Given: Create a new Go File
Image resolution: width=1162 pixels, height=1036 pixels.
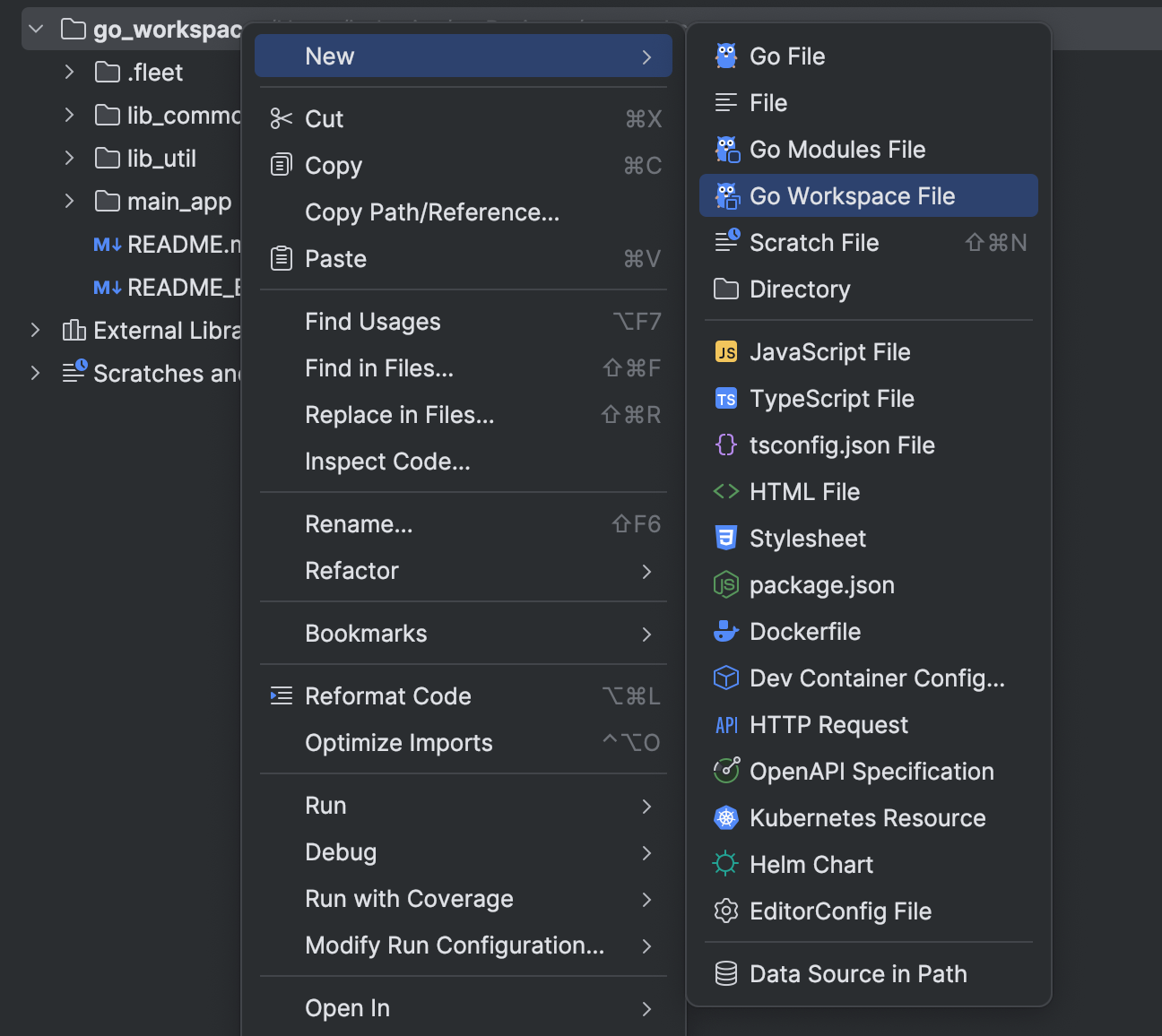Looking at the screenshot, I should [787, 56].
